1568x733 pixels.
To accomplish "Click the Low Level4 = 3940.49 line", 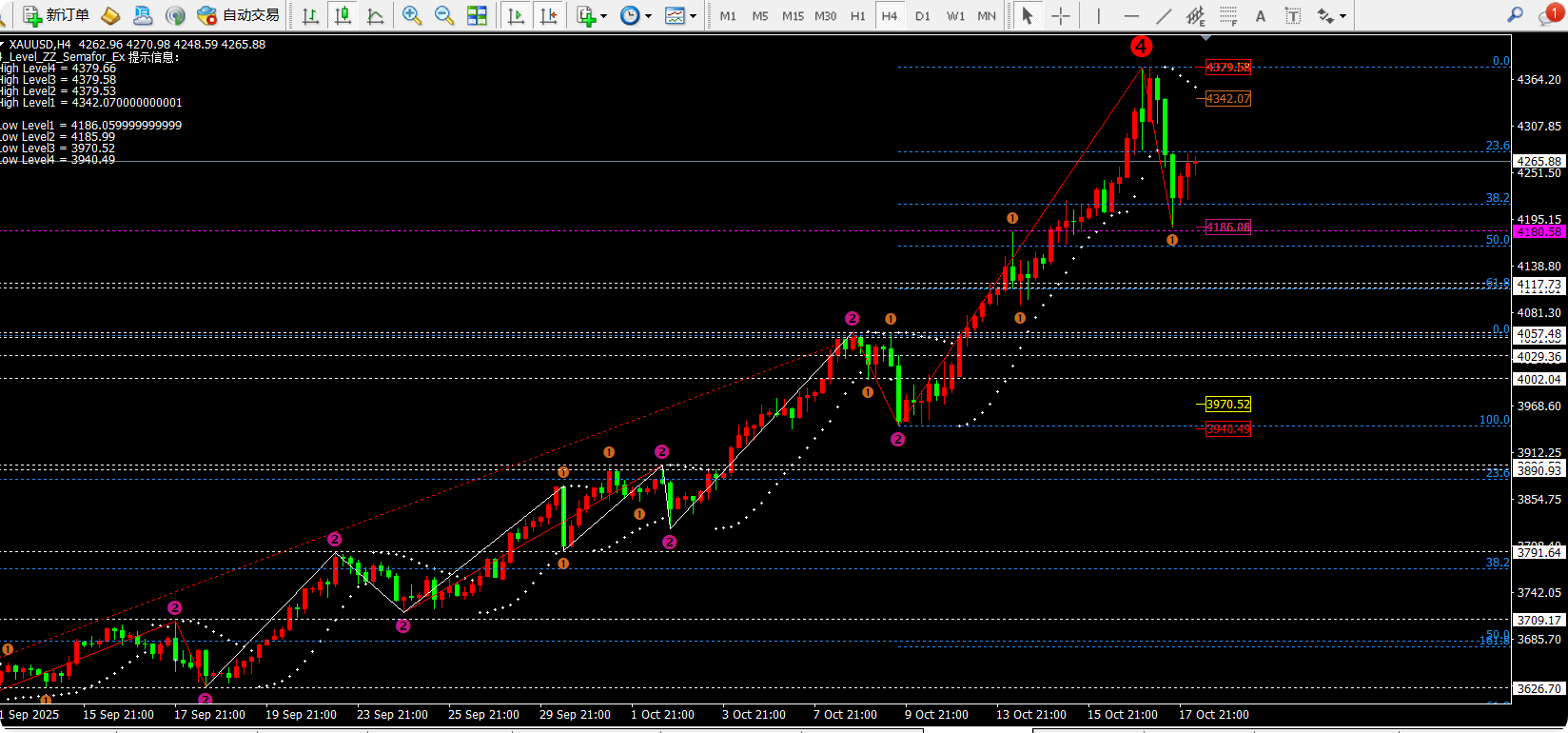I will click(58, 160).
